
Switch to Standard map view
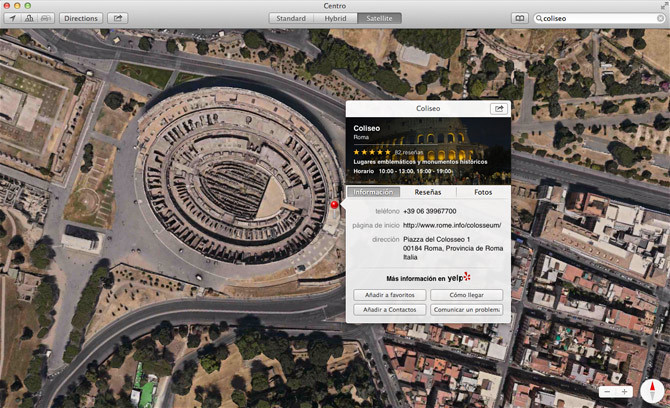(x=291, y=18)
